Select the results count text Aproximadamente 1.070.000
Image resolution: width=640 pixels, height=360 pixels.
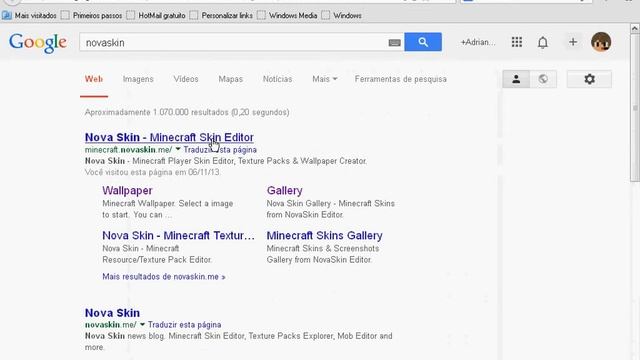[137, 112]
